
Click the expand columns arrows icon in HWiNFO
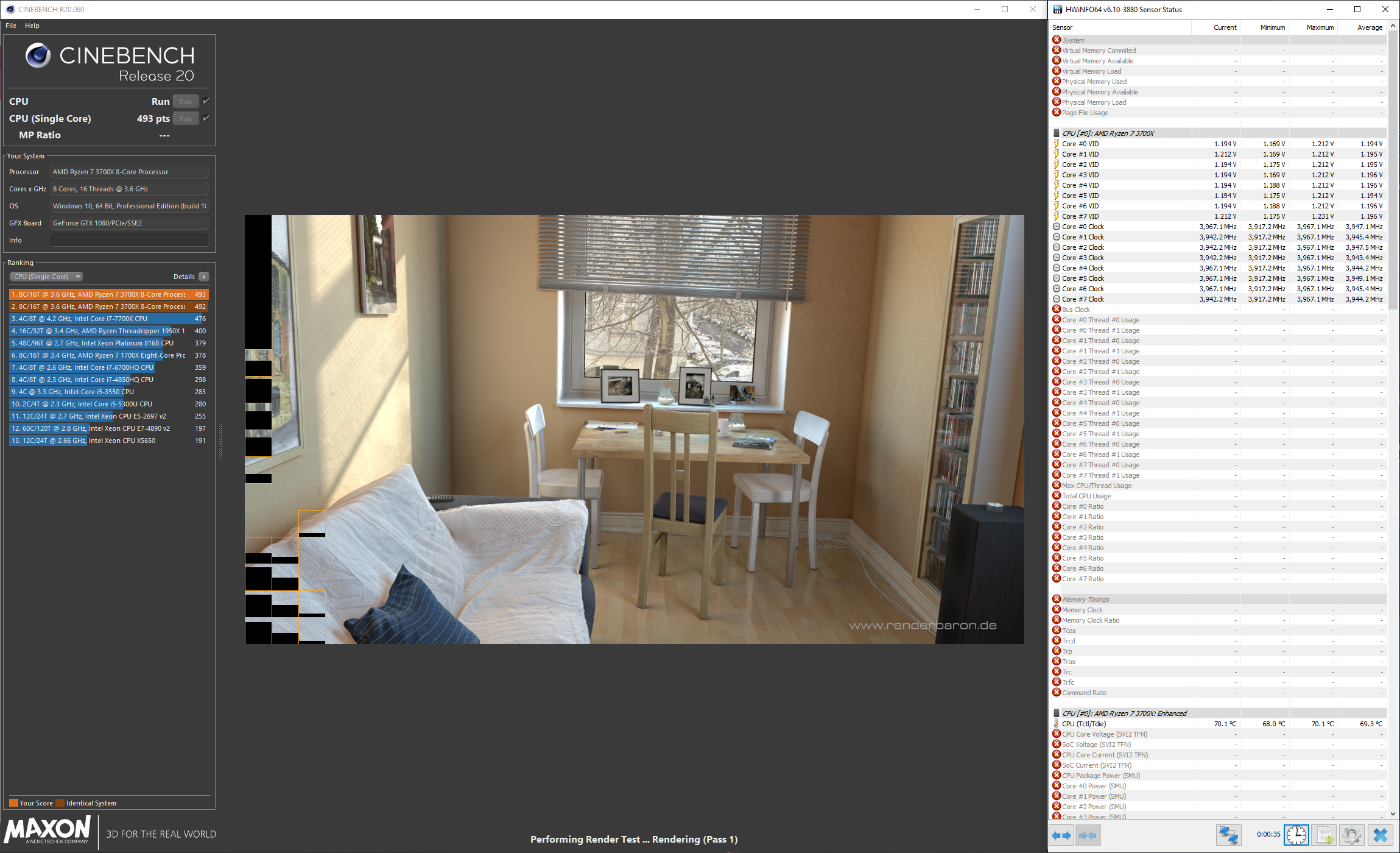click(x=1061, y=835)
